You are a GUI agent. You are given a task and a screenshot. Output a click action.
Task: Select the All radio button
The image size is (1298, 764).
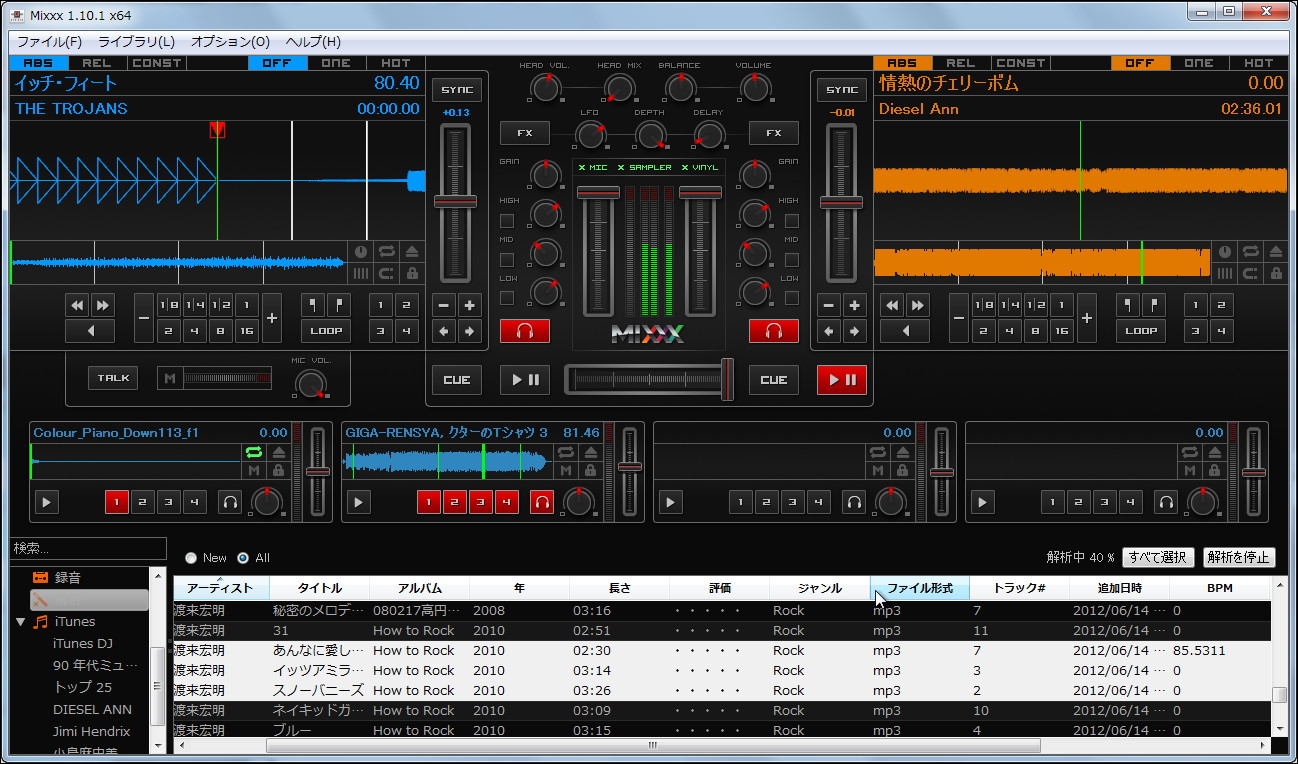pyautogui.click(x=243, y=558)
